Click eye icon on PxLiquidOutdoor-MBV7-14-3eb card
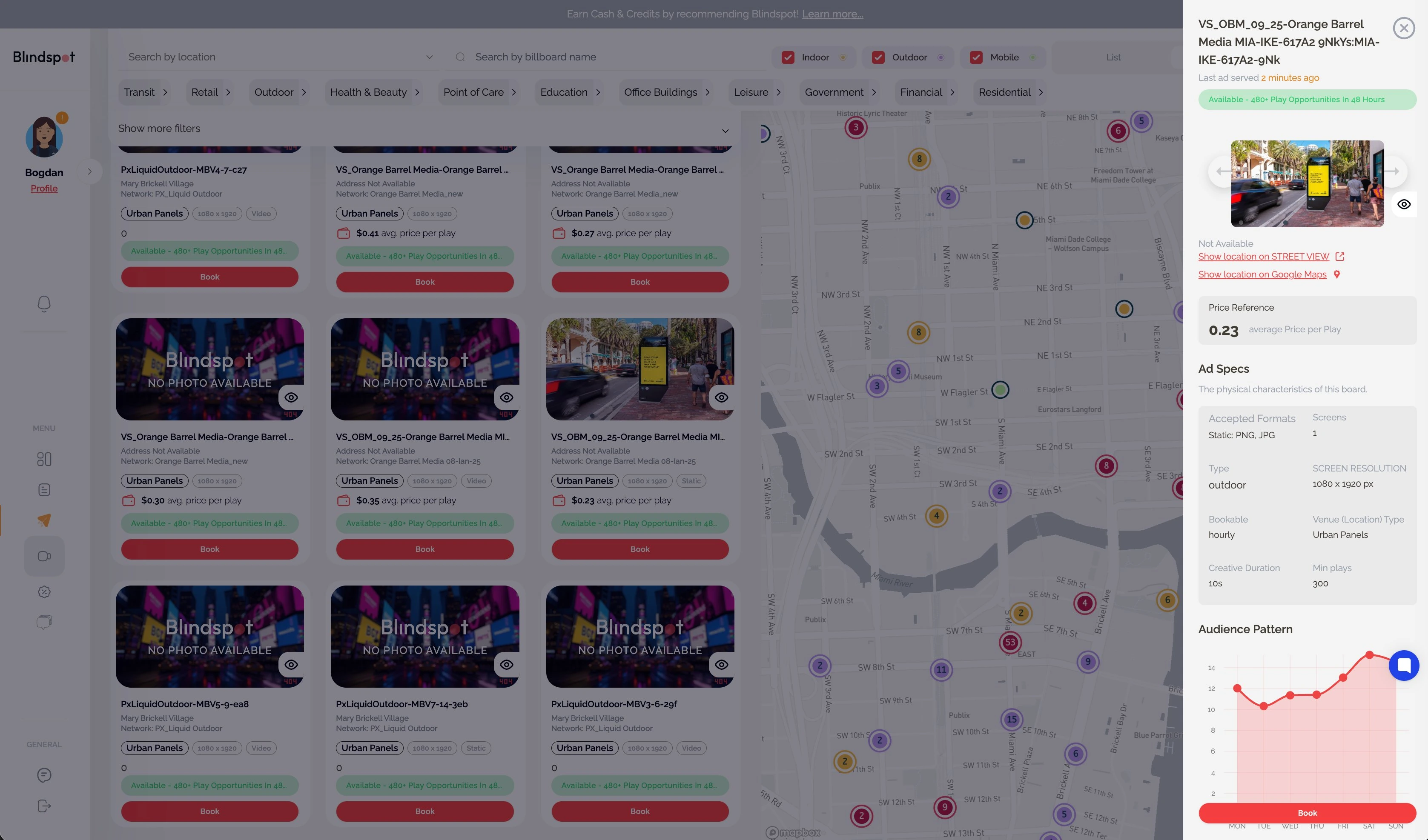The image size is (1428, 840). 507,665
